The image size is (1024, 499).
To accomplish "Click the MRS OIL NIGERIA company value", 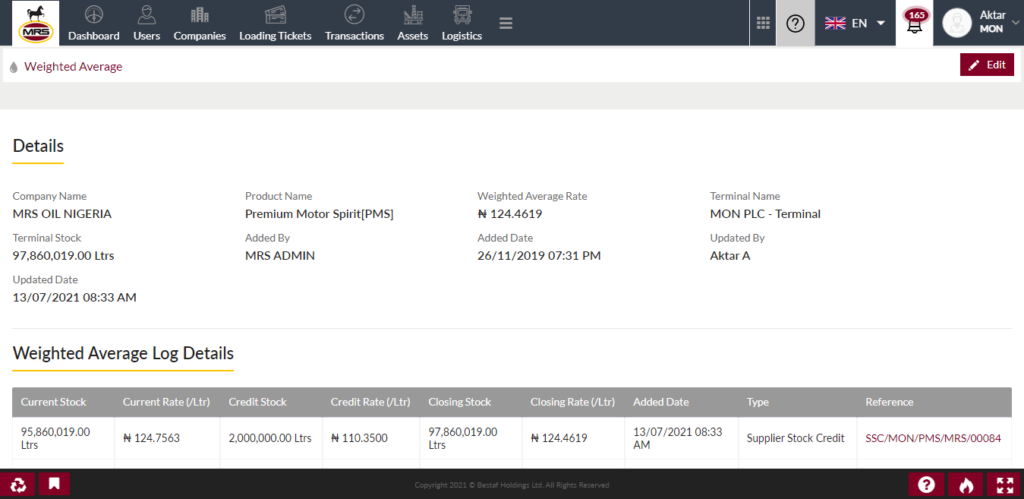I will click(x=62, y=214).
